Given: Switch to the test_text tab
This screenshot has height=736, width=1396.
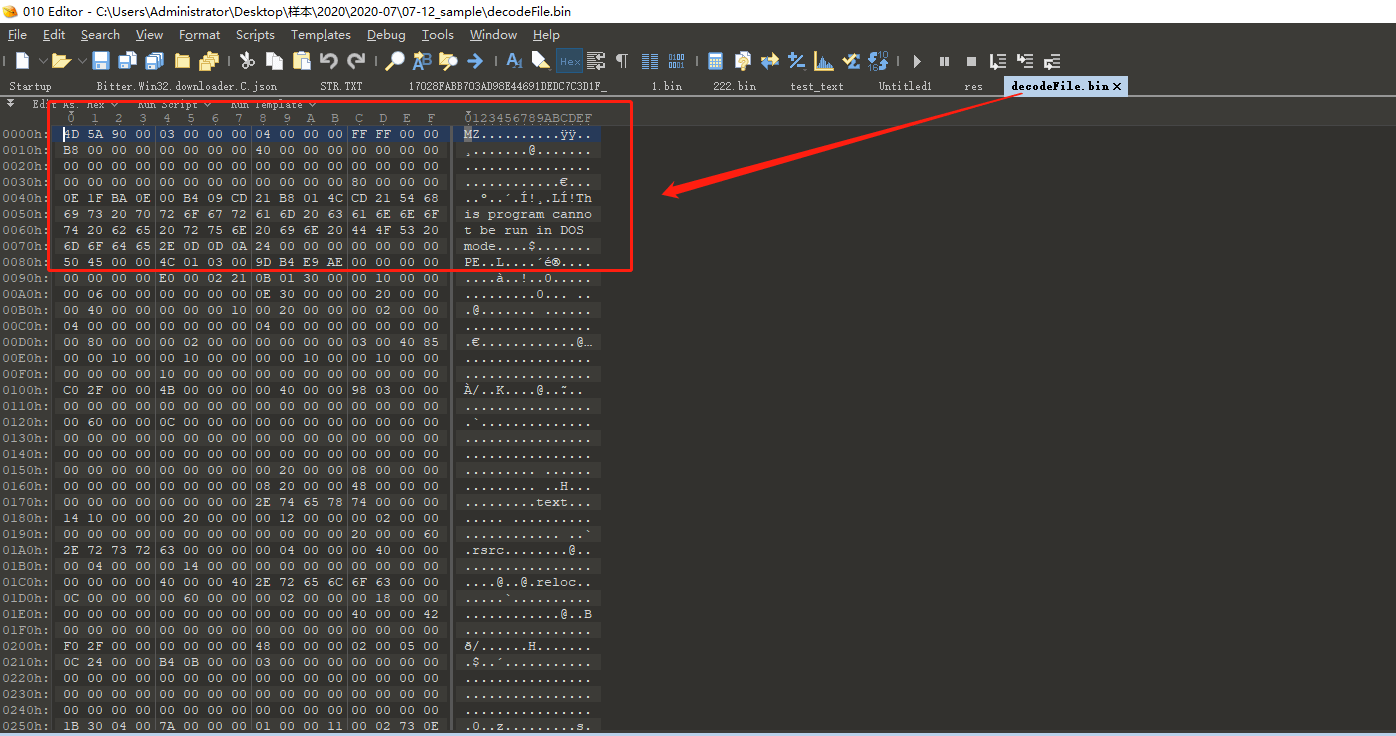Looking at the screenshot, I should tap(817, 87).
